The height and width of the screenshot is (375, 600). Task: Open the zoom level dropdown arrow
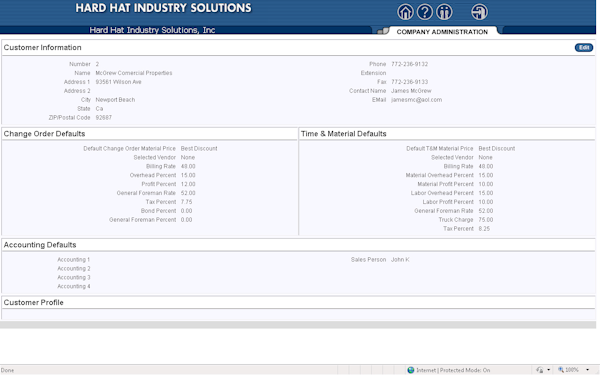(x=587, y=370)
